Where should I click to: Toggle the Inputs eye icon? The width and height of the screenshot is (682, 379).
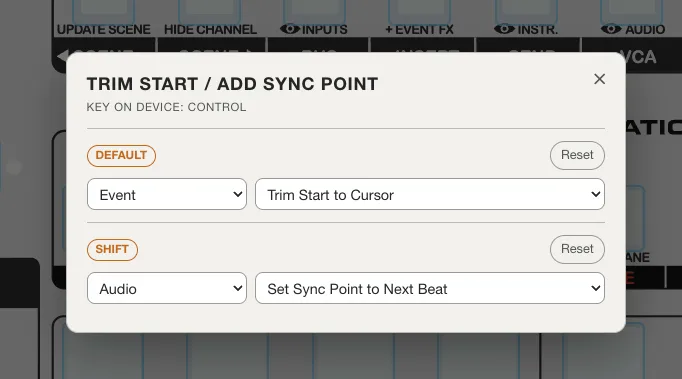[290, 29]
